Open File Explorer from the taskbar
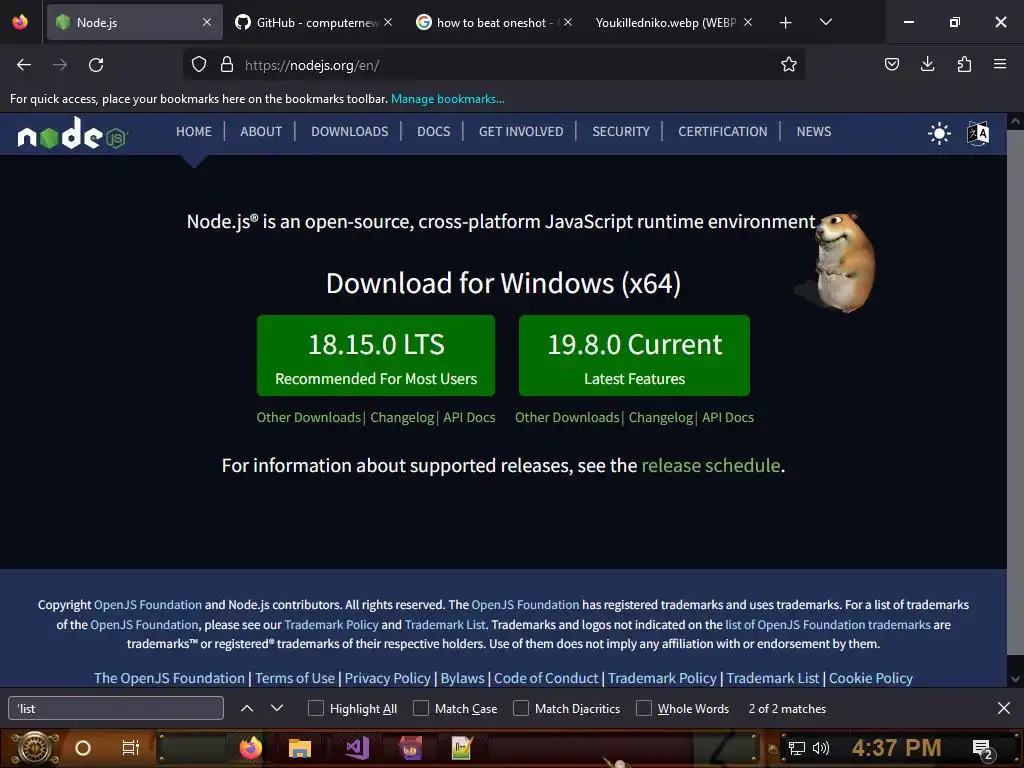The height and width of the screenshot is (768, 1024). (x=300, y=748)
